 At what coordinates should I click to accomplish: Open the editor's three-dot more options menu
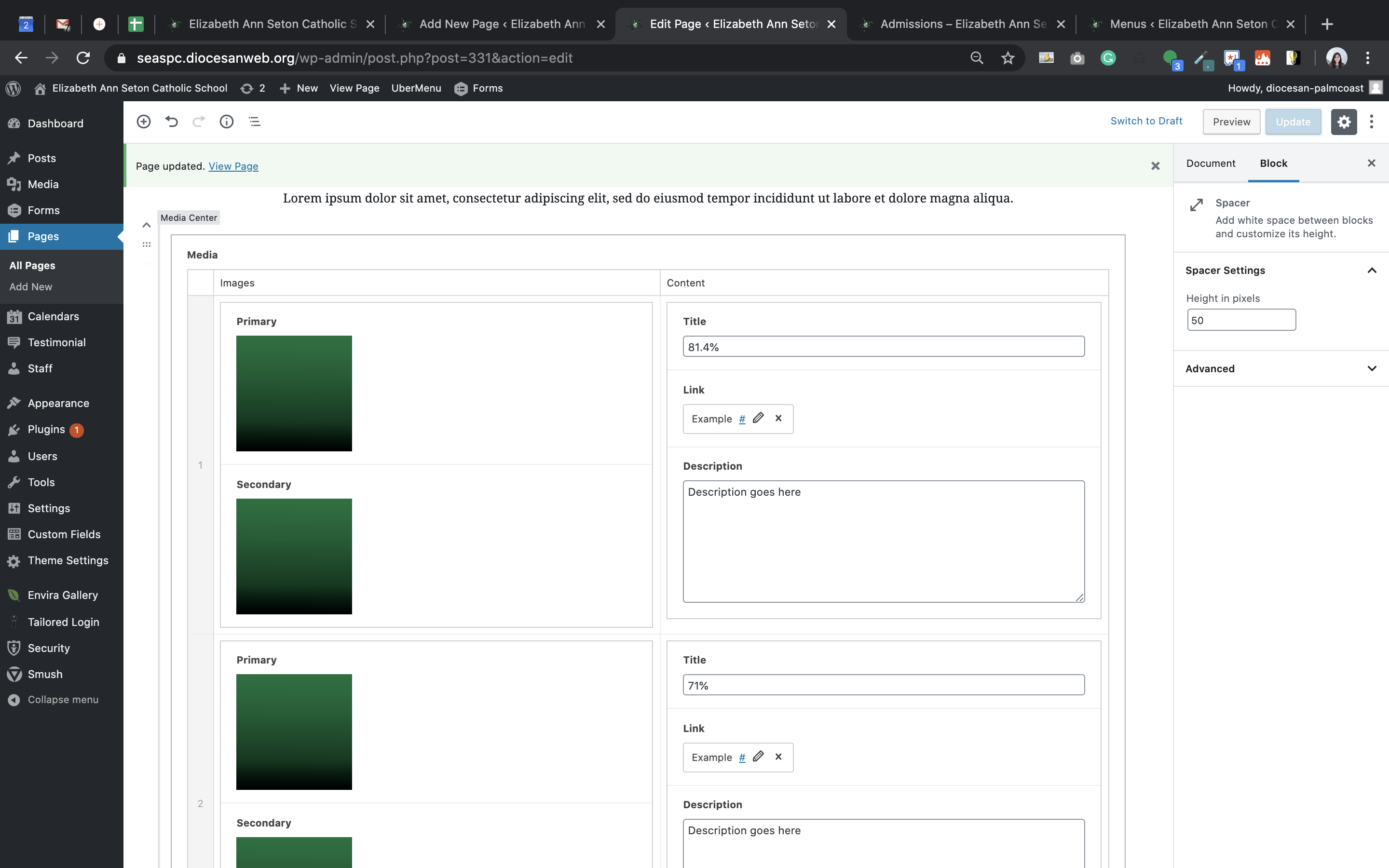tap(1371, 122)
